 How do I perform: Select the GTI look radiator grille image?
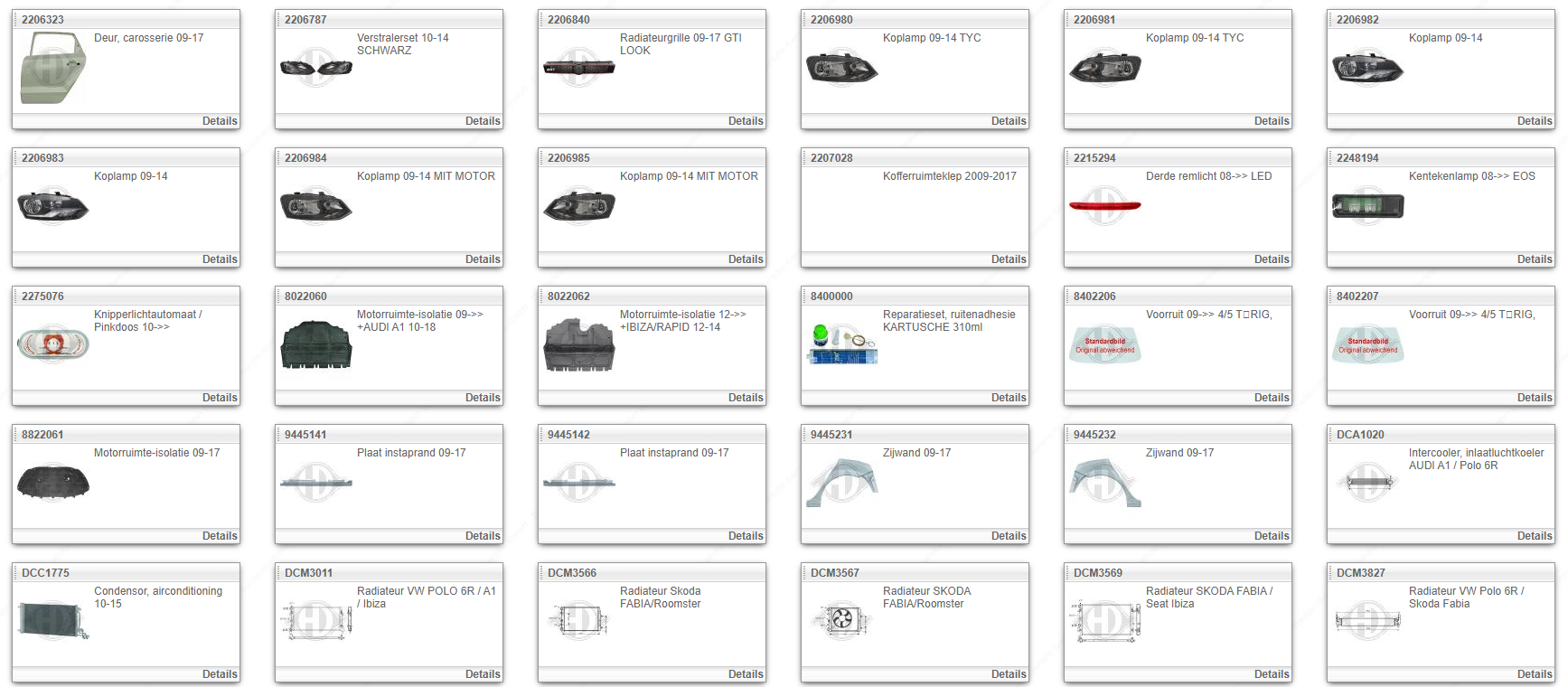(x=578, y=68)
